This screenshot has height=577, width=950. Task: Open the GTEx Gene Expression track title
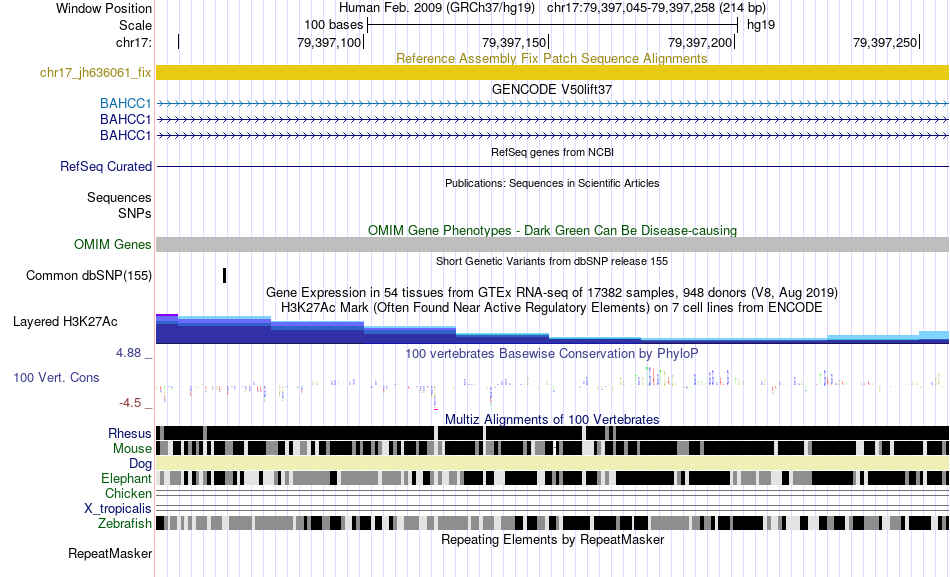click(x=552, y=293)
